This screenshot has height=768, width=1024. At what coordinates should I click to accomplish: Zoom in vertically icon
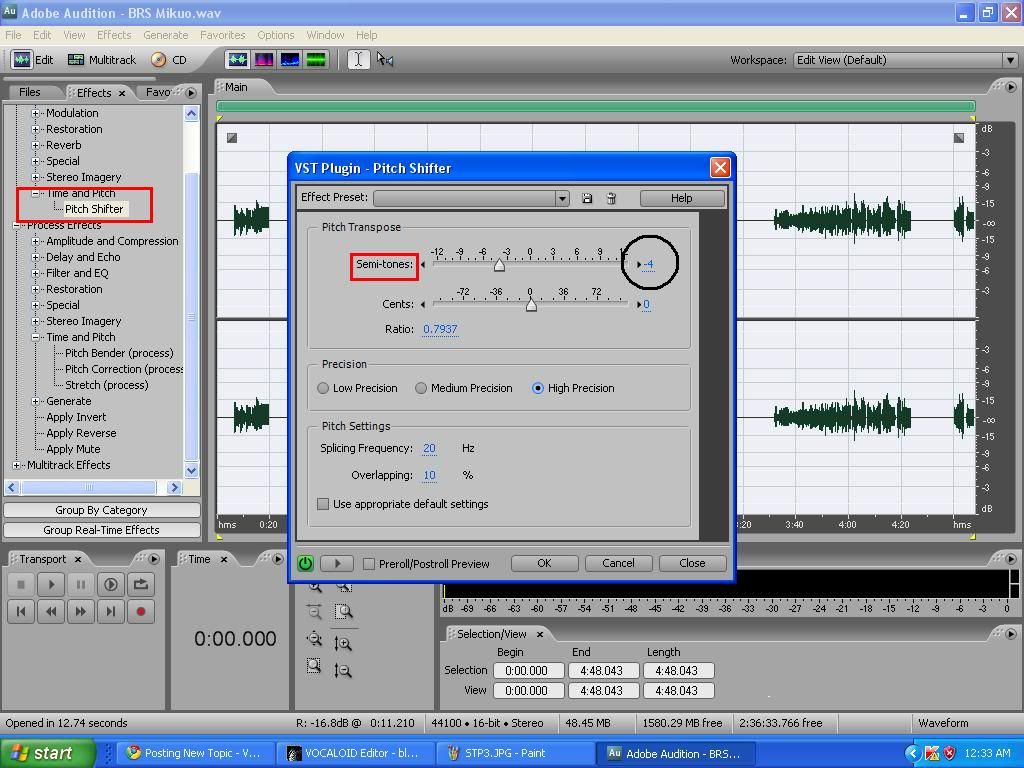pos(343,644)
